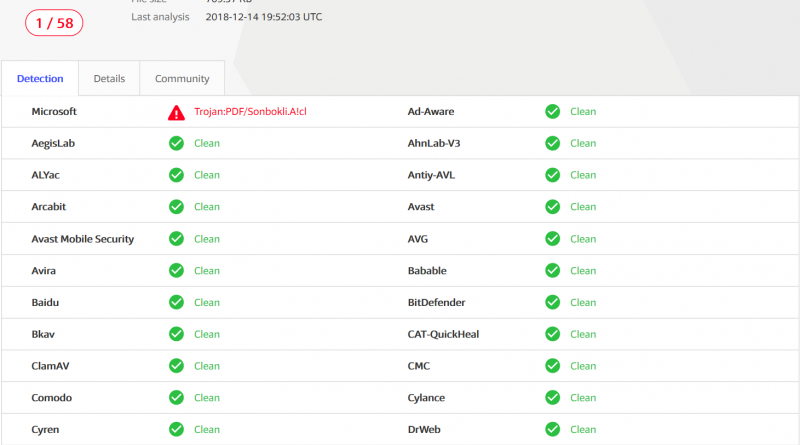Click the Clean result for ClamAV
This screenshot has width=800, height=445.
207,366
